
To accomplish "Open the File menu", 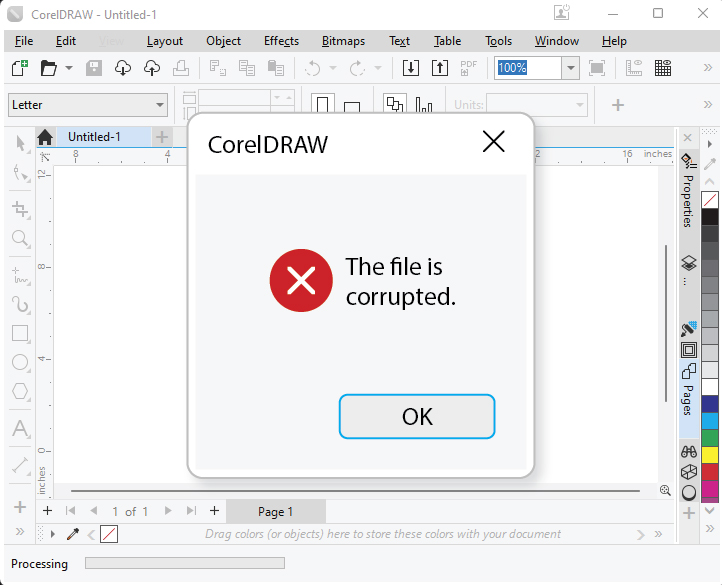I will coord(24,41).
